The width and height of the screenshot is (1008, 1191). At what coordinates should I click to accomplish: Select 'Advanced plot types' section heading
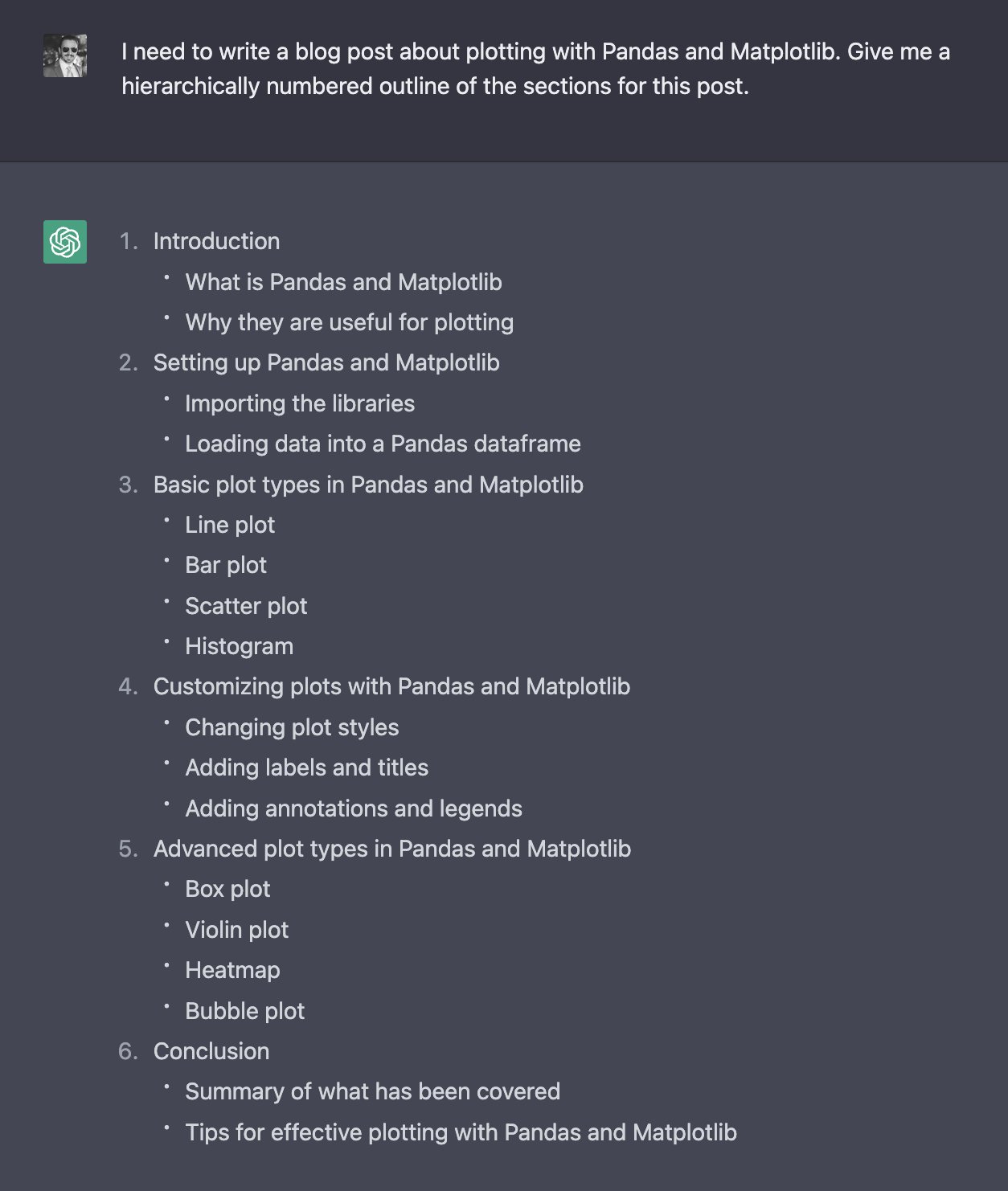click(392, 849)
